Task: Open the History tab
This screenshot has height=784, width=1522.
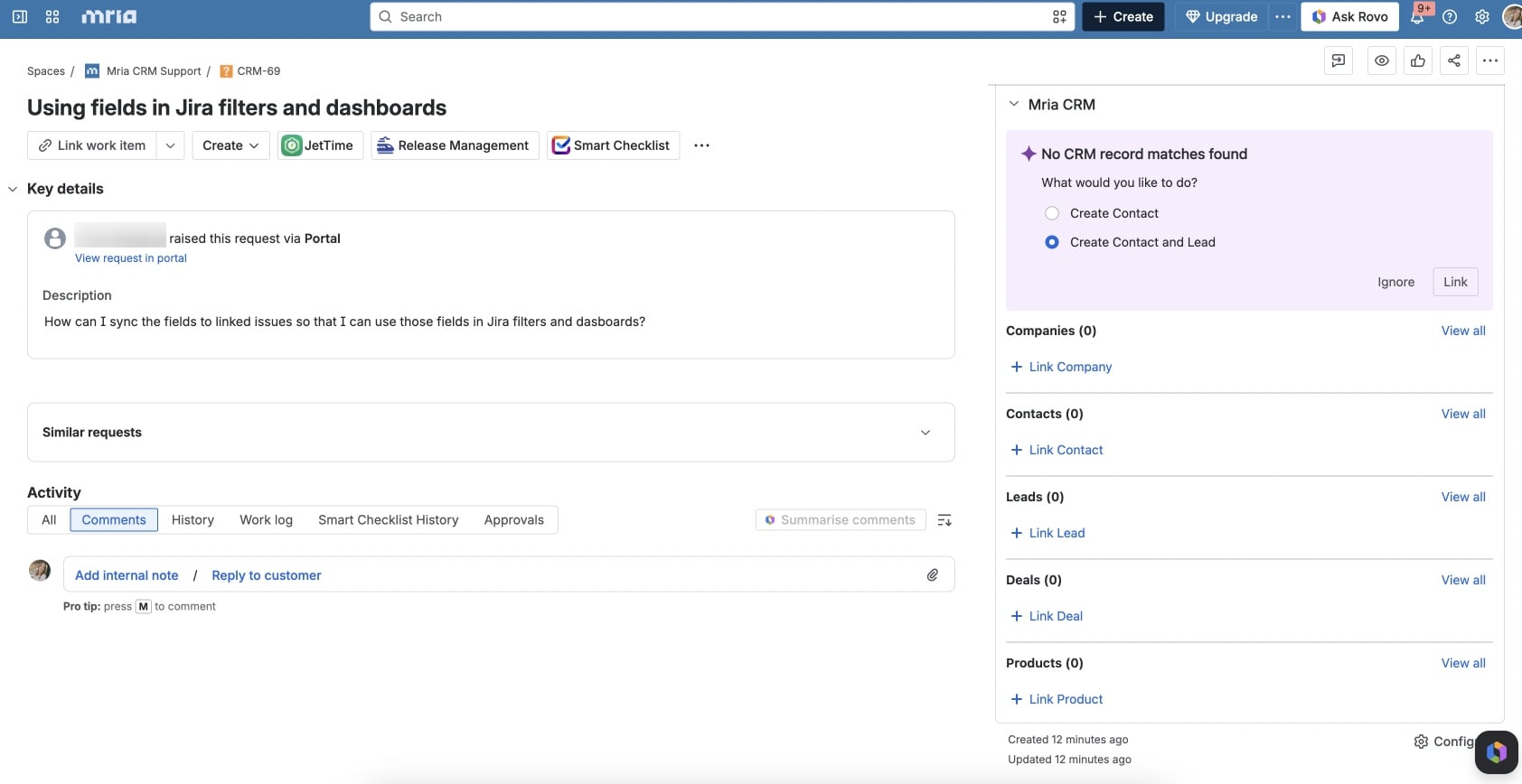Action: click(x=193, y=520)
